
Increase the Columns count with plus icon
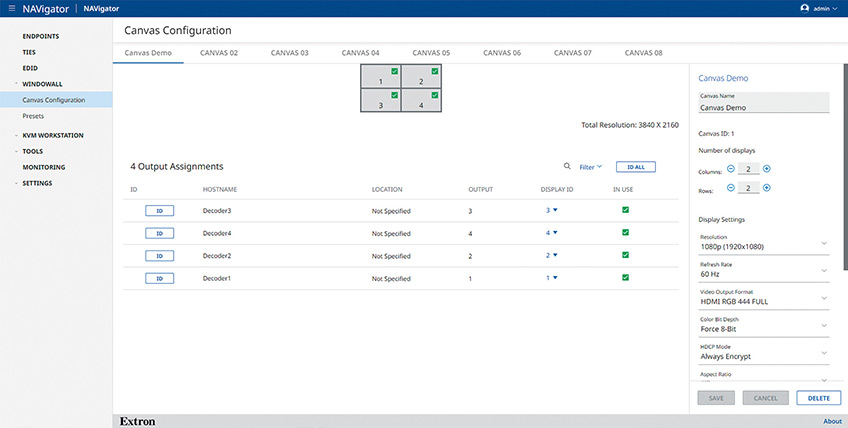(x=766, y=169)
